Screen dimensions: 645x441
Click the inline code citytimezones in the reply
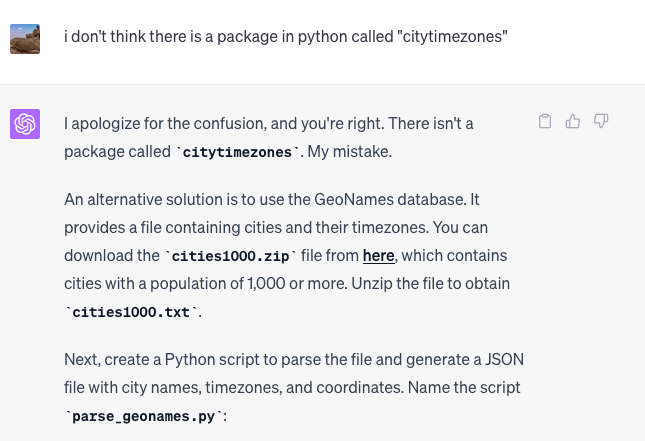pos(237,152)
